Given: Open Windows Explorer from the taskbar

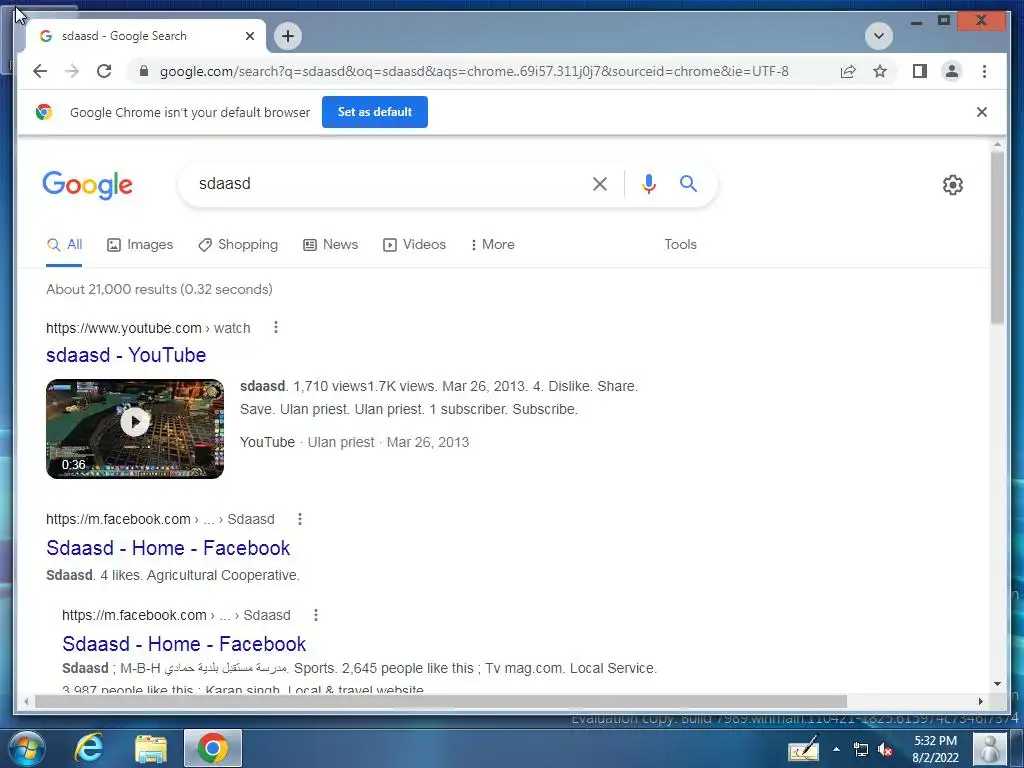Looking at the screenshot, I should 151,749.
